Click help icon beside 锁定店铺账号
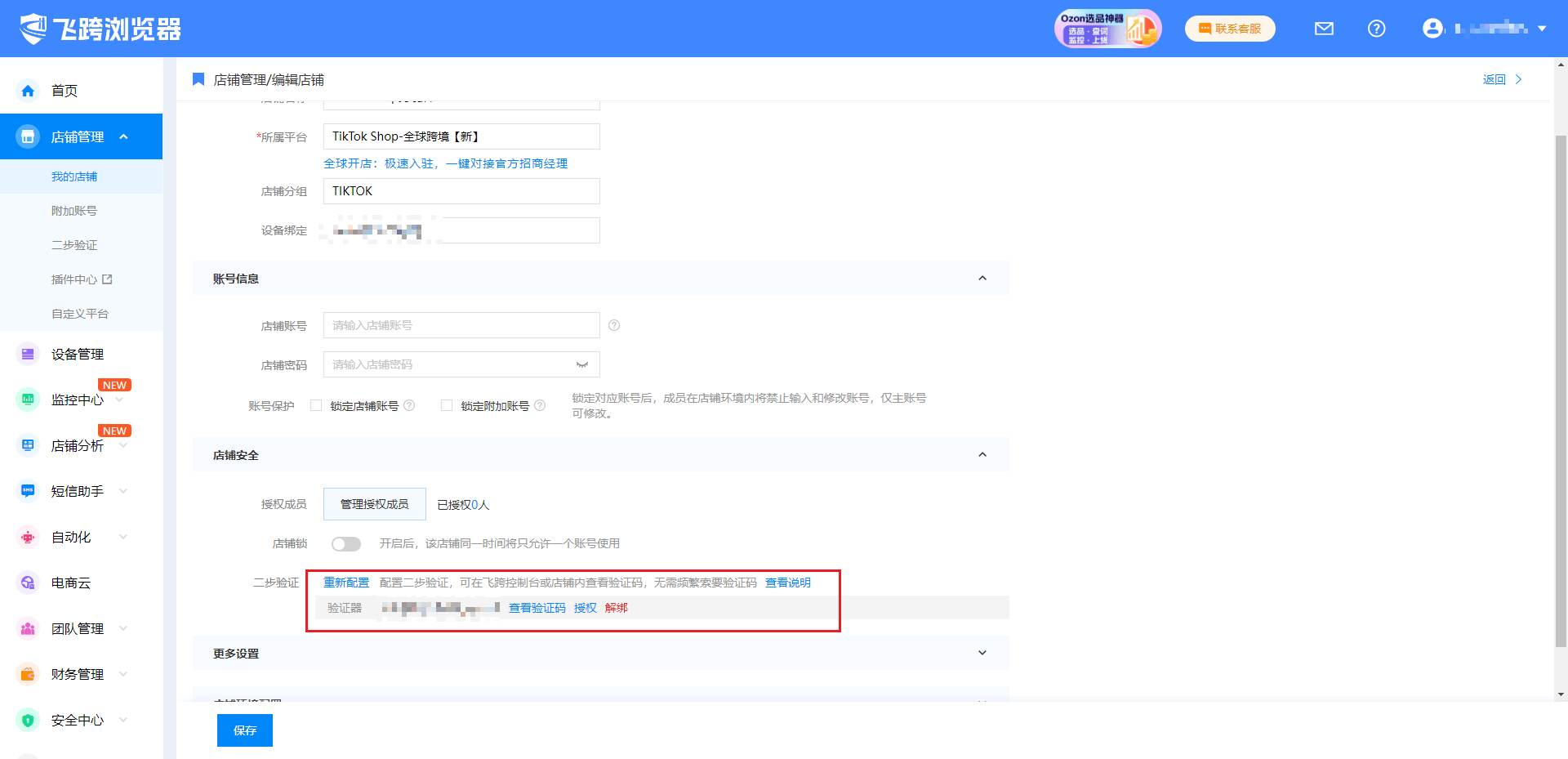 click(409, 405)
